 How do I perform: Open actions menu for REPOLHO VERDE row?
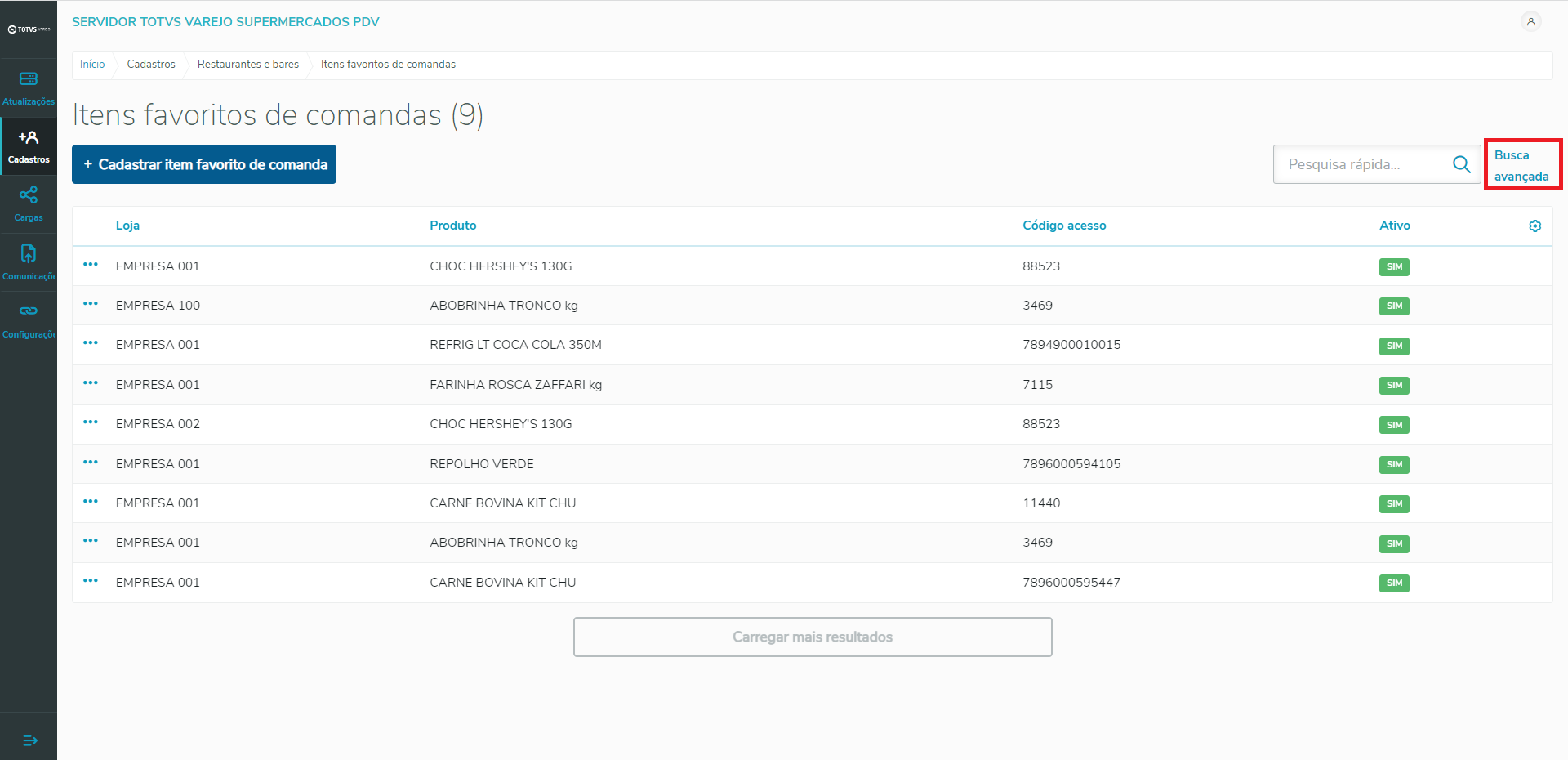click(x=91, y=463)
